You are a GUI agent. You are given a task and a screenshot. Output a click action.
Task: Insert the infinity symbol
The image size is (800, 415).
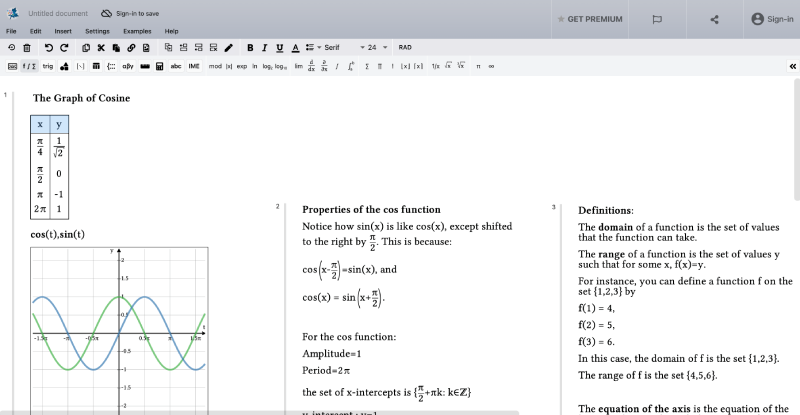[491, 66]
